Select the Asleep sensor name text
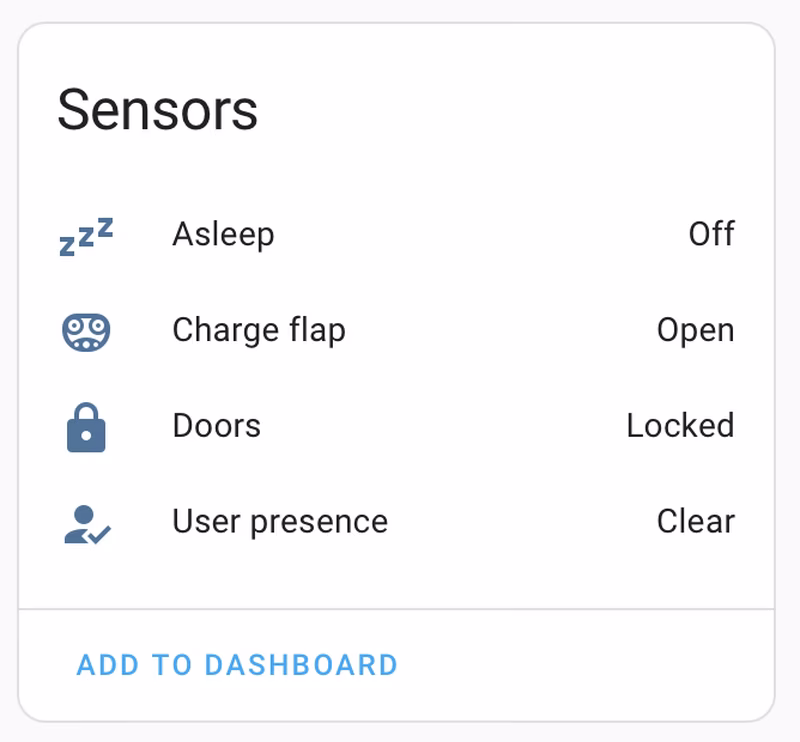Viewport: 800px width, 742px height. (224, 233)
